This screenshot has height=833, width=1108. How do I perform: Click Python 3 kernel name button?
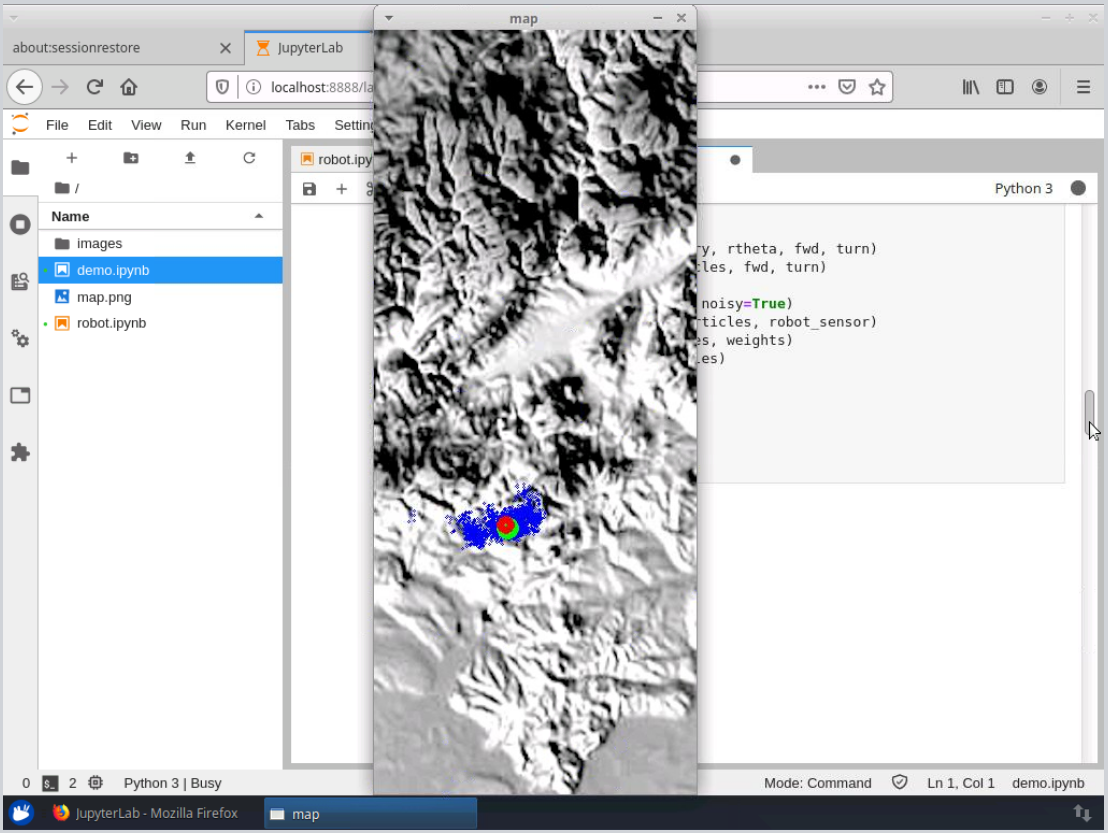pos(1023,188)
